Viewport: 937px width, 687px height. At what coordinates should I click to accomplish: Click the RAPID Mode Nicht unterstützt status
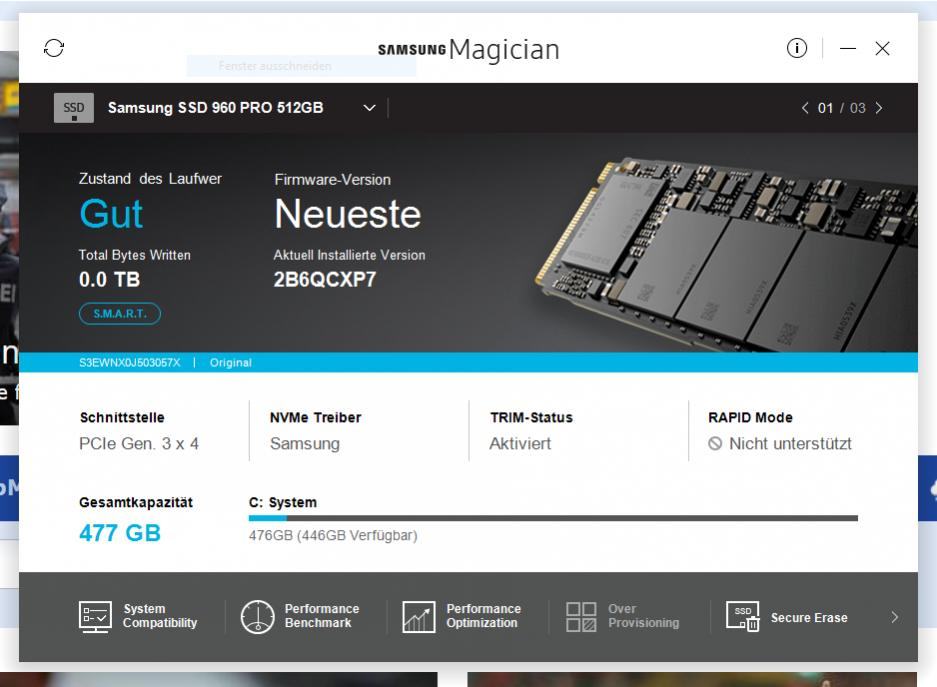pos(780,444)
